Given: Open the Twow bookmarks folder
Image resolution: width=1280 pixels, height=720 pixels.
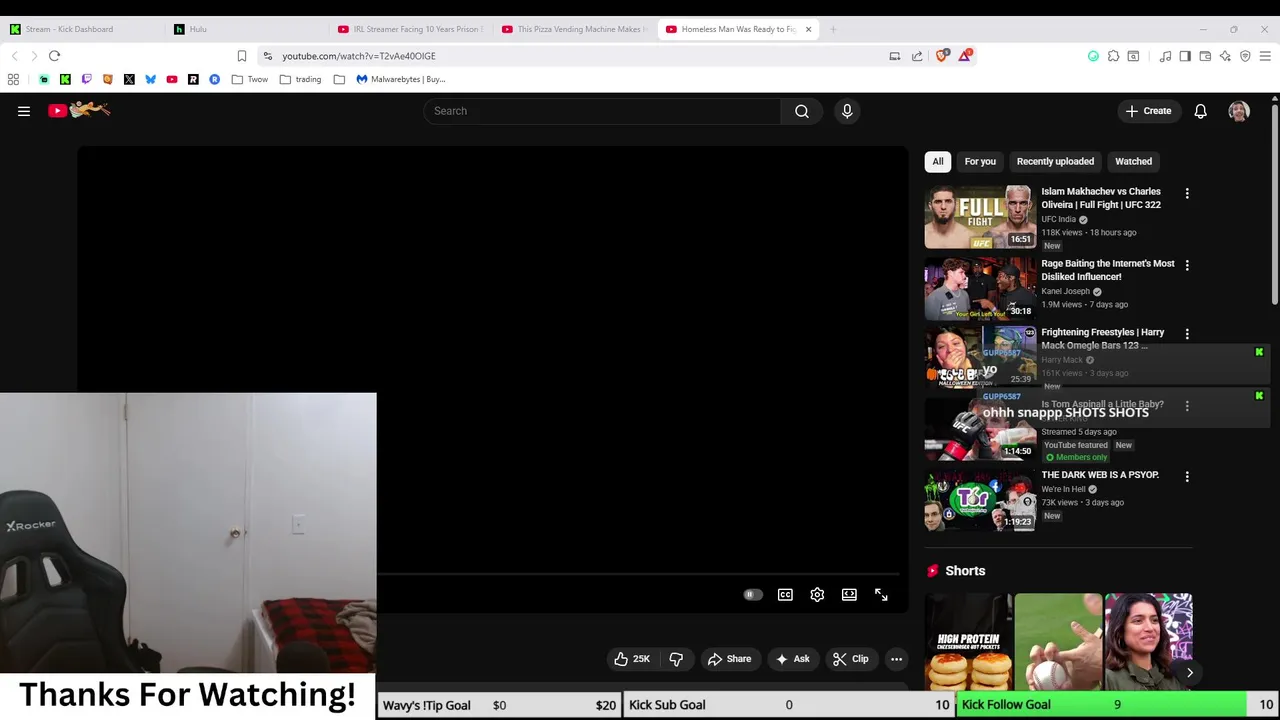Looking at the screenshot, I should pos(249,79).
